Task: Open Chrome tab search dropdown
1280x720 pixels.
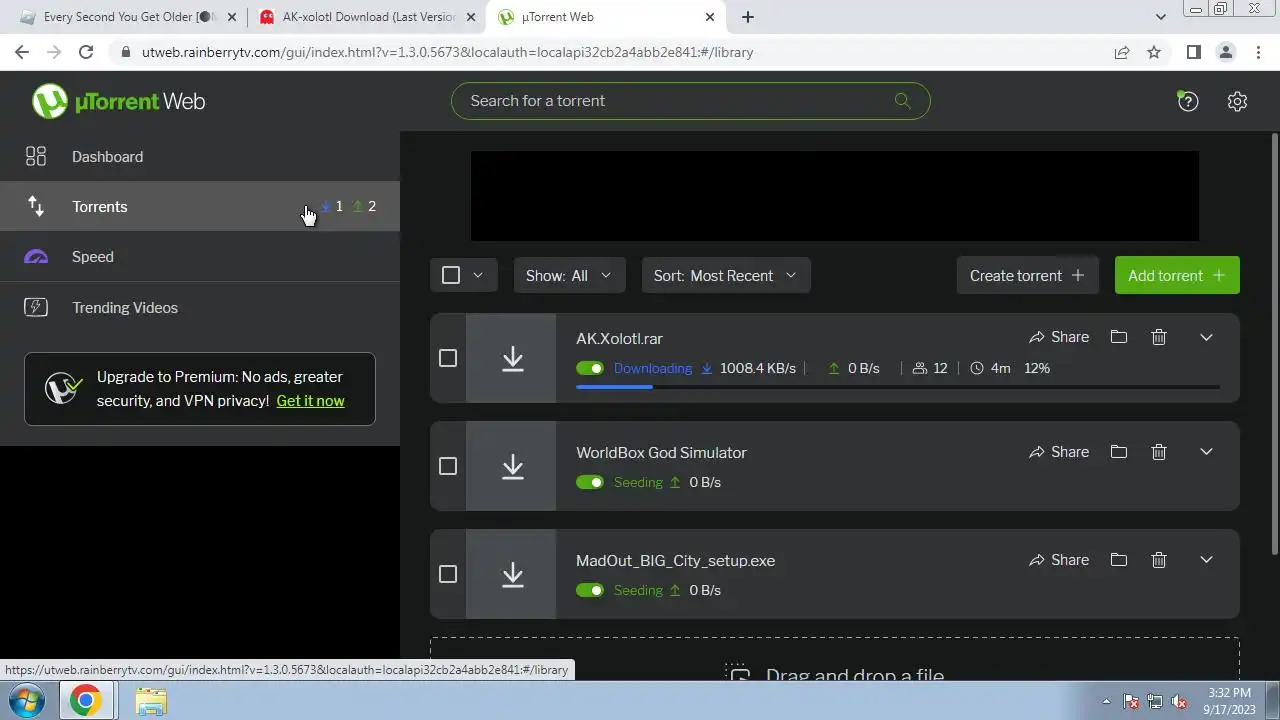Action: tap(1160, 17)
